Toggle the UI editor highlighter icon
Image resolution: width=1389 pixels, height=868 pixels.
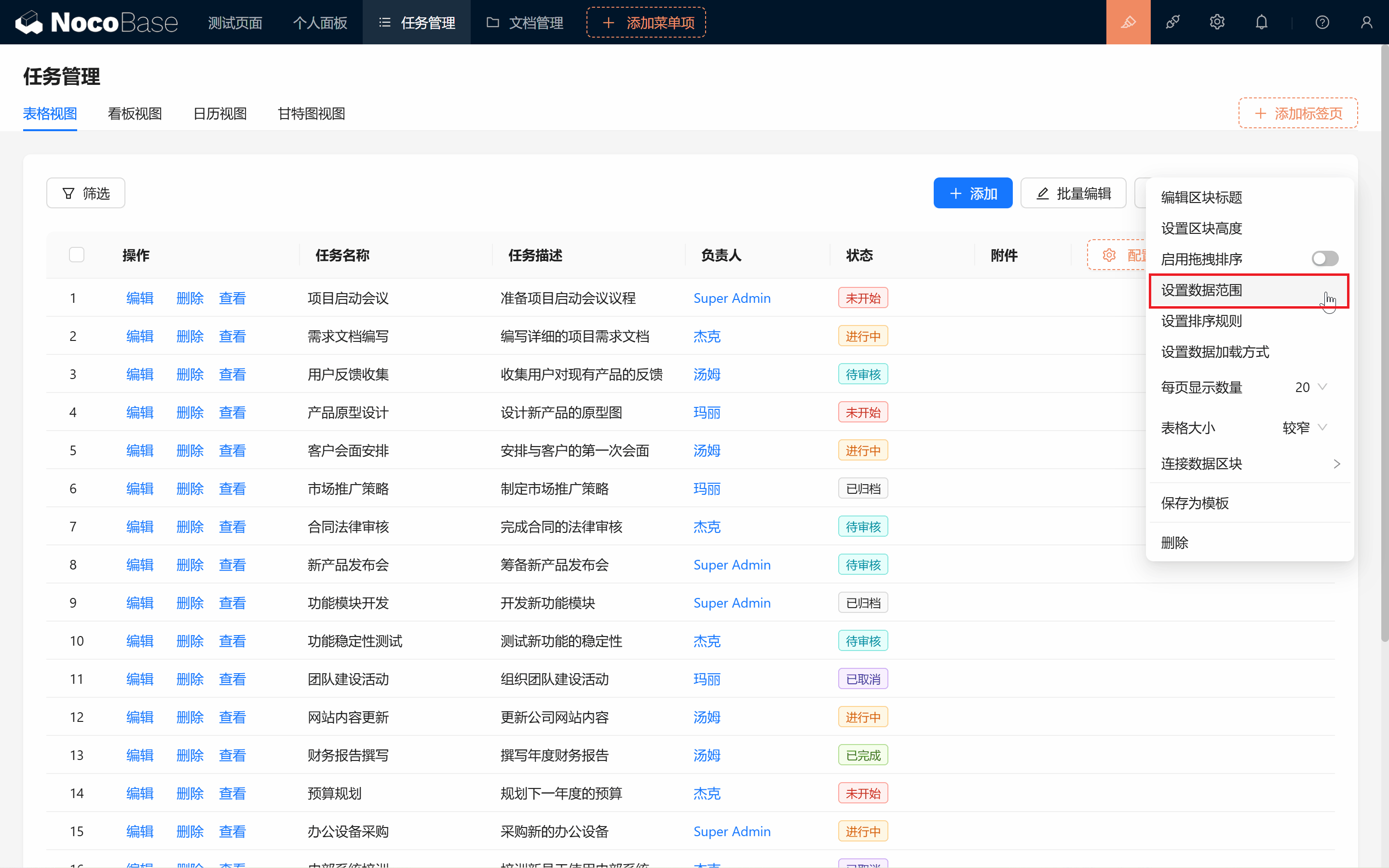1128,22
